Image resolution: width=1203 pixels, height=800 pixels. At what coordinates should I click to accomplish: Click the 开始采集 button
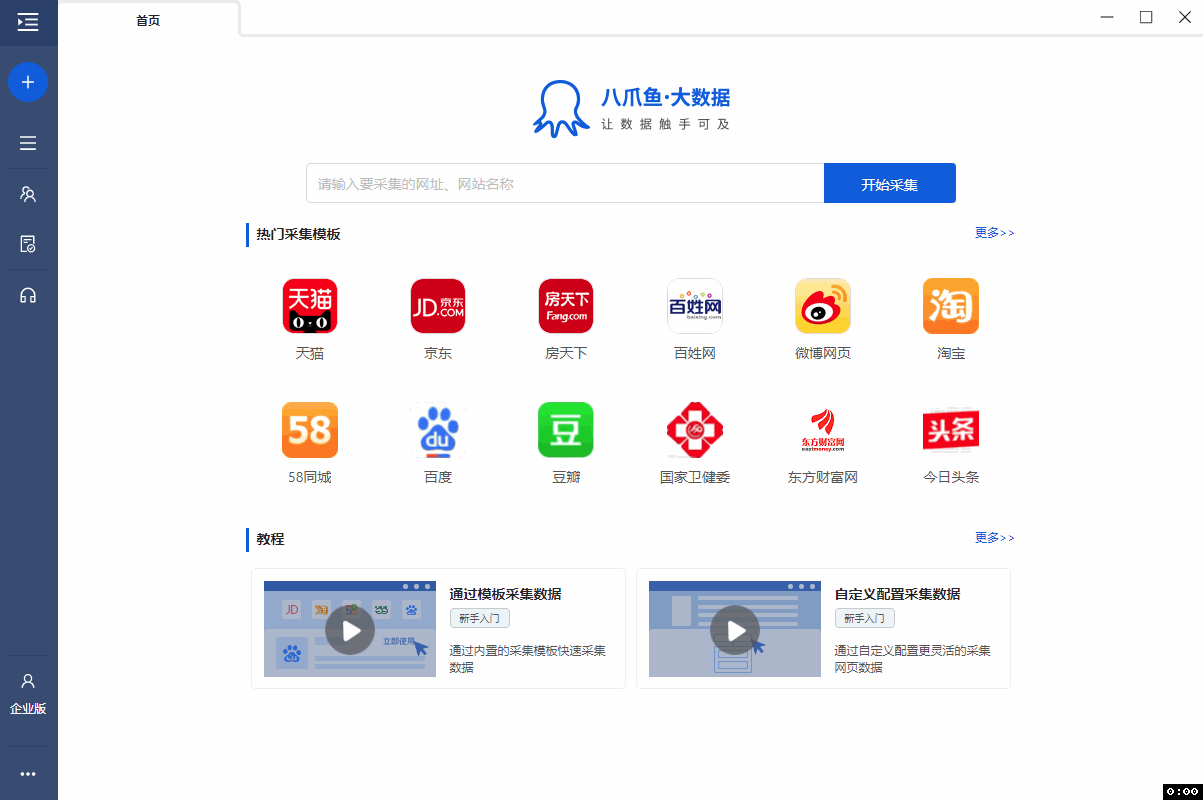pos(890,184)
